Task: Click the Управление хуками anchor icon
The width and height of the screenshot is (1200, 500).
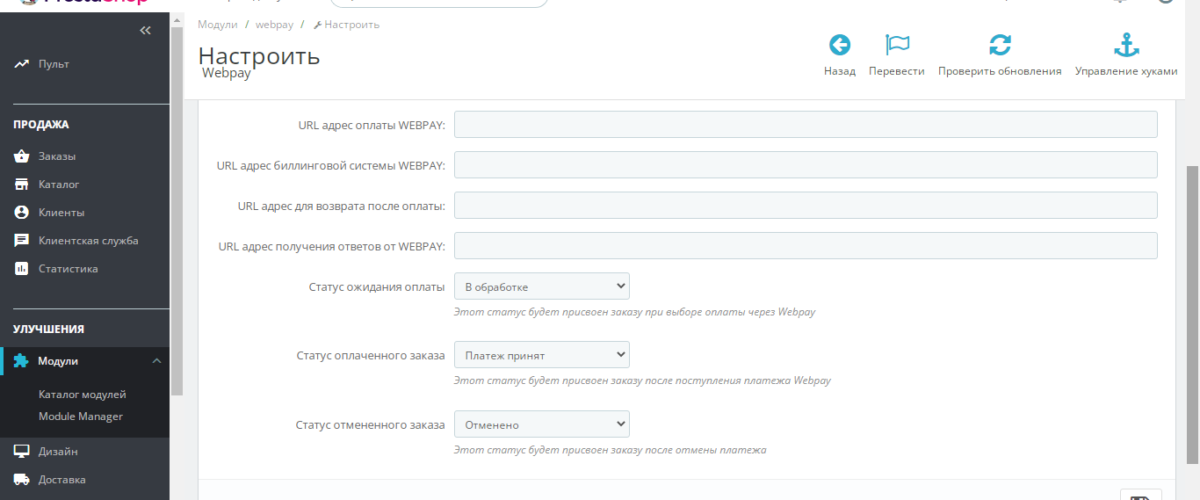Action: click(x=1127, y=45)
